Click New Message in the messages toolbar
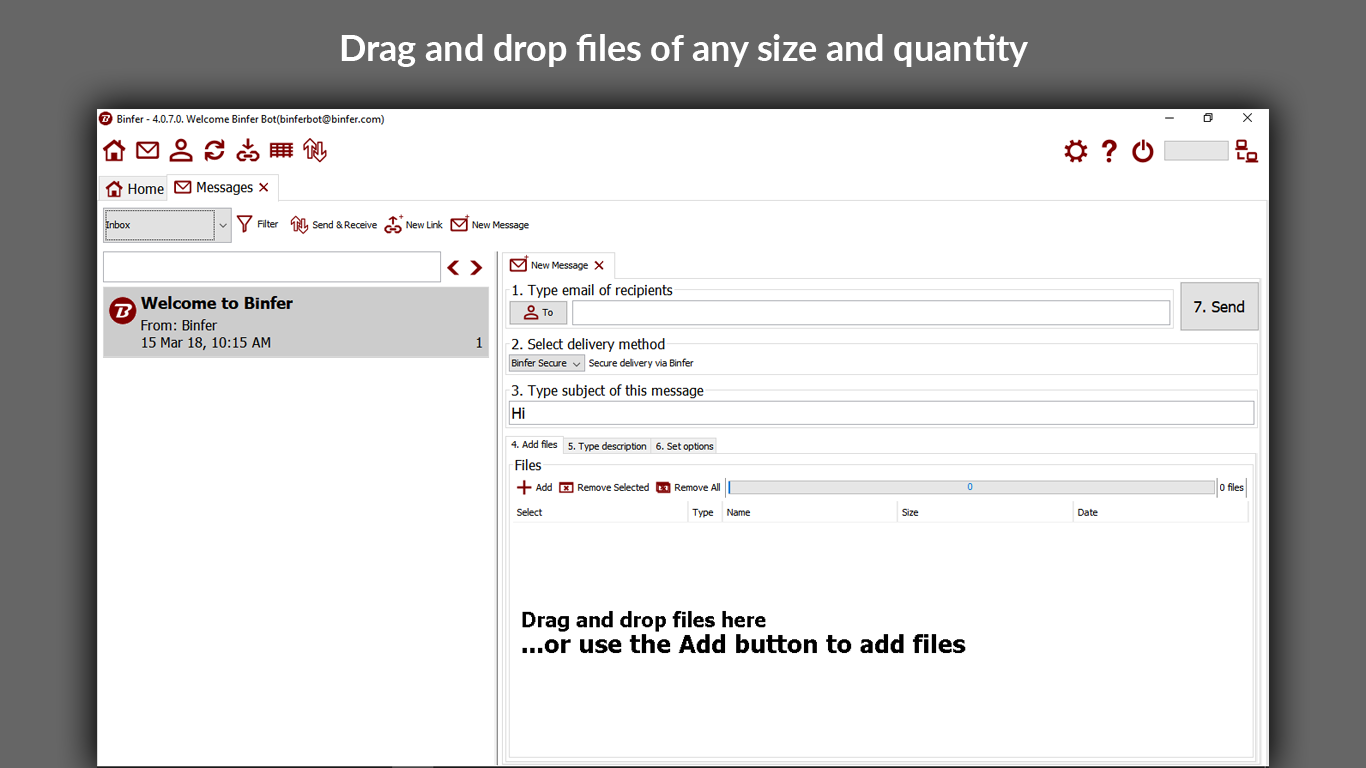Screen dimensions: 1366x768 pos(489,225)
